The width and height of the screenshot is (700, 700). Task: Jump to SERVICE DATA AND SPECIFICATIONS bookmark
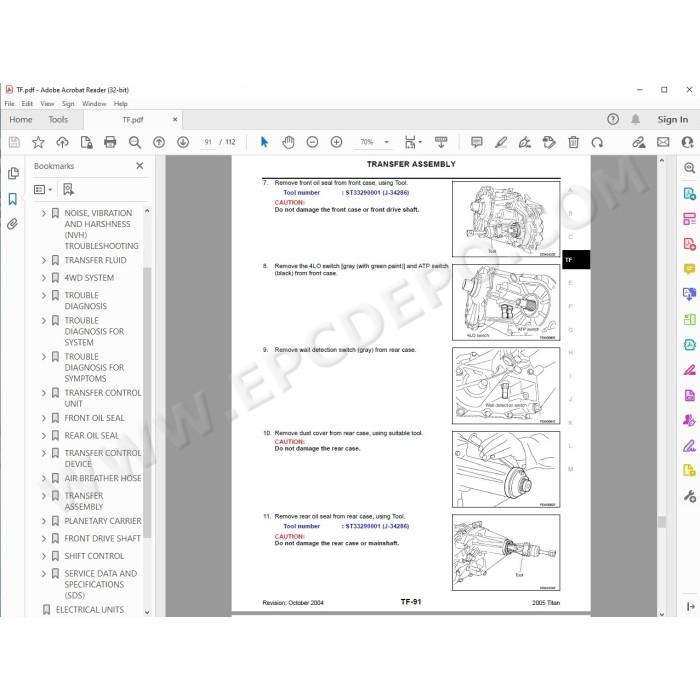(100, 584)
